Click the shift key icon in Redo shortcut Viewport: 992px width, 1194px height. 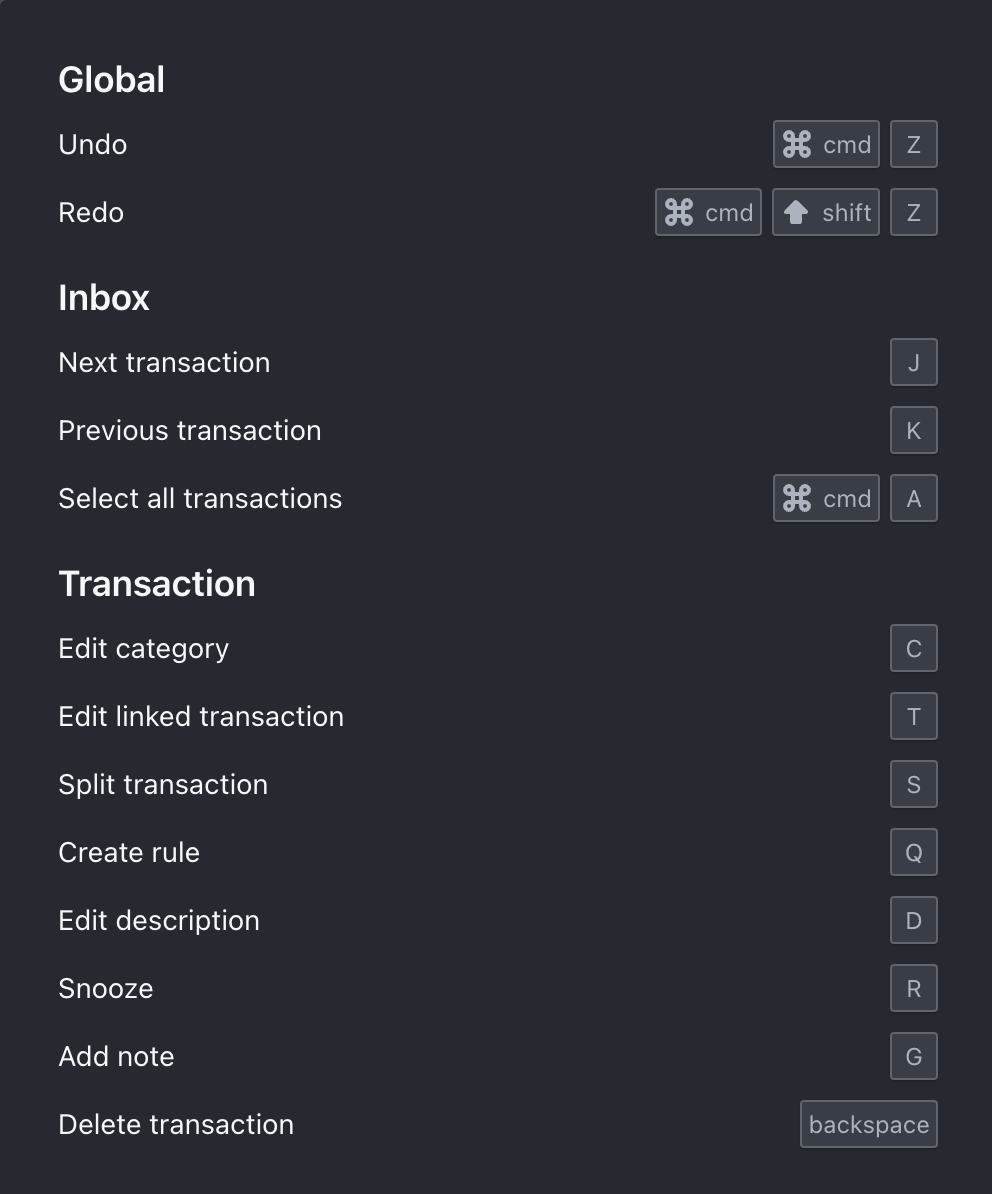(x=825, y=212)
